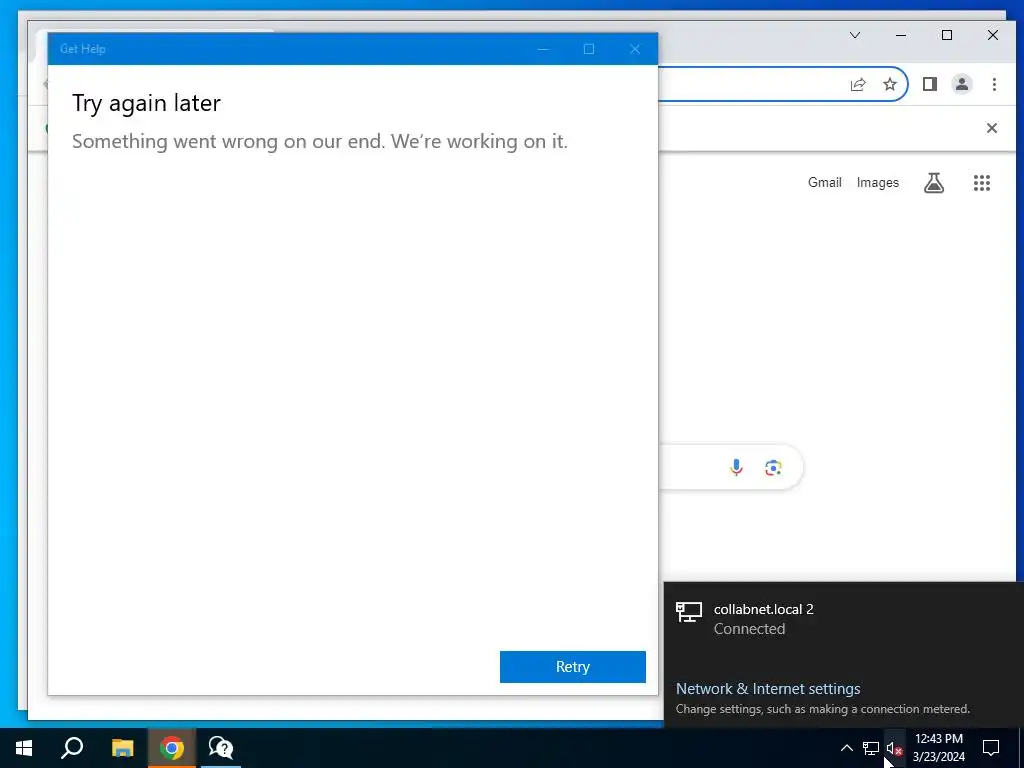Viewport: 1024px width, 768px height.
Task: Dismiss the Chrome notification bar
Action: click(991, 128)
